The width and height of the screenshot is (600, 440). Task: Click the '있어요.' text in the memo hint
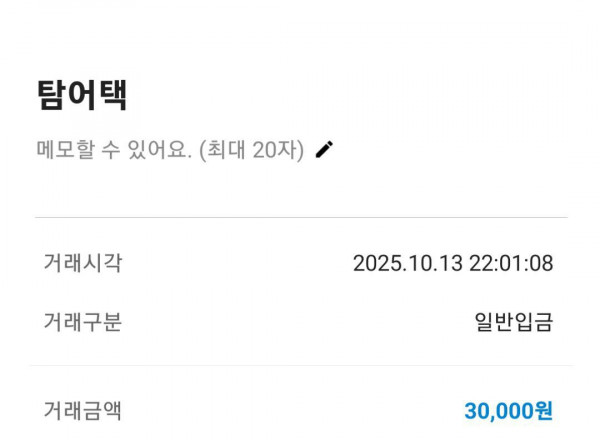point(160,151)
